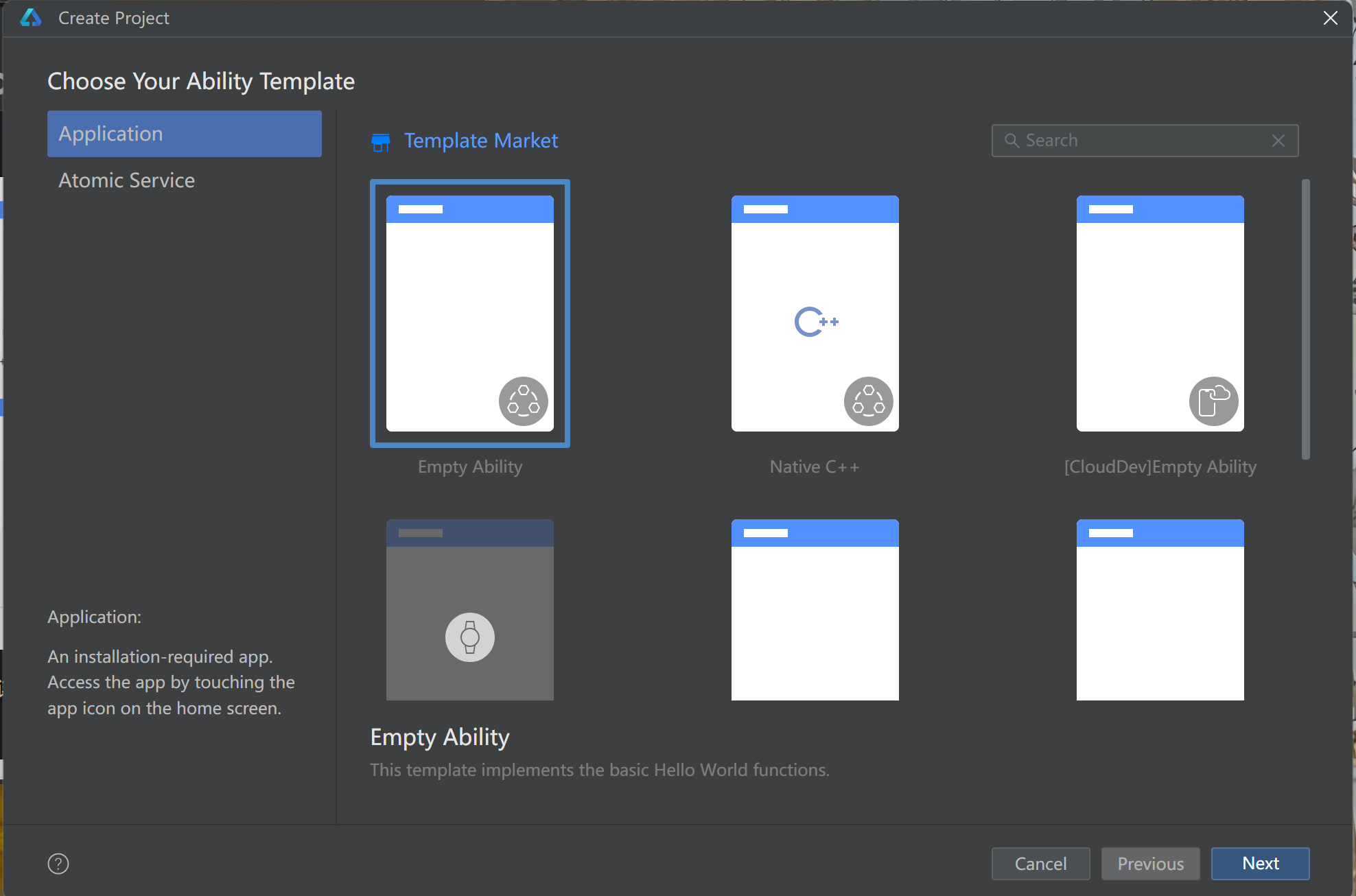Click the 'Application:' description label

94,617
